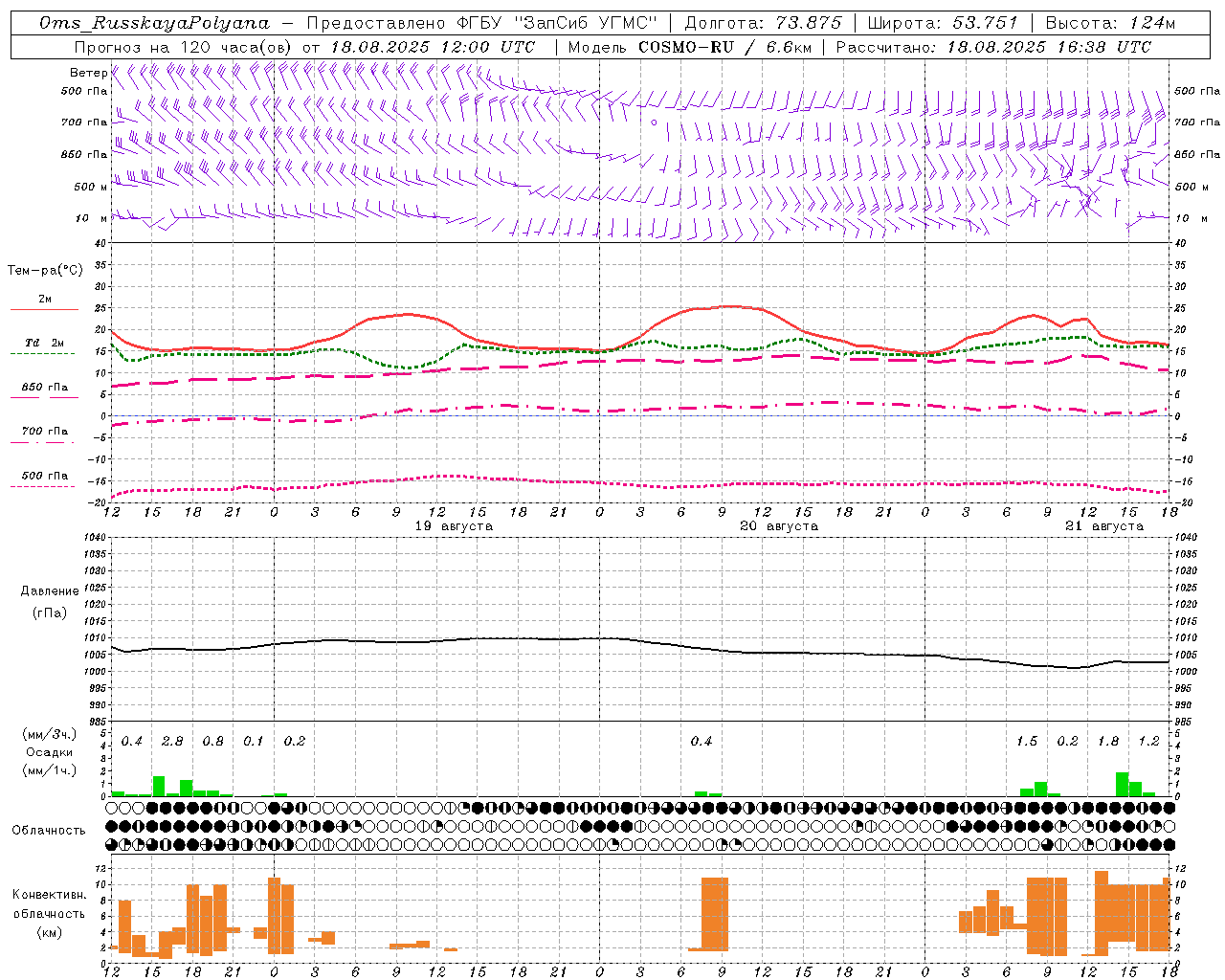Click the "Прогноз на 120 часа(ов)" text
This screenshot has height=980, width=1225.
coord(183,47)
